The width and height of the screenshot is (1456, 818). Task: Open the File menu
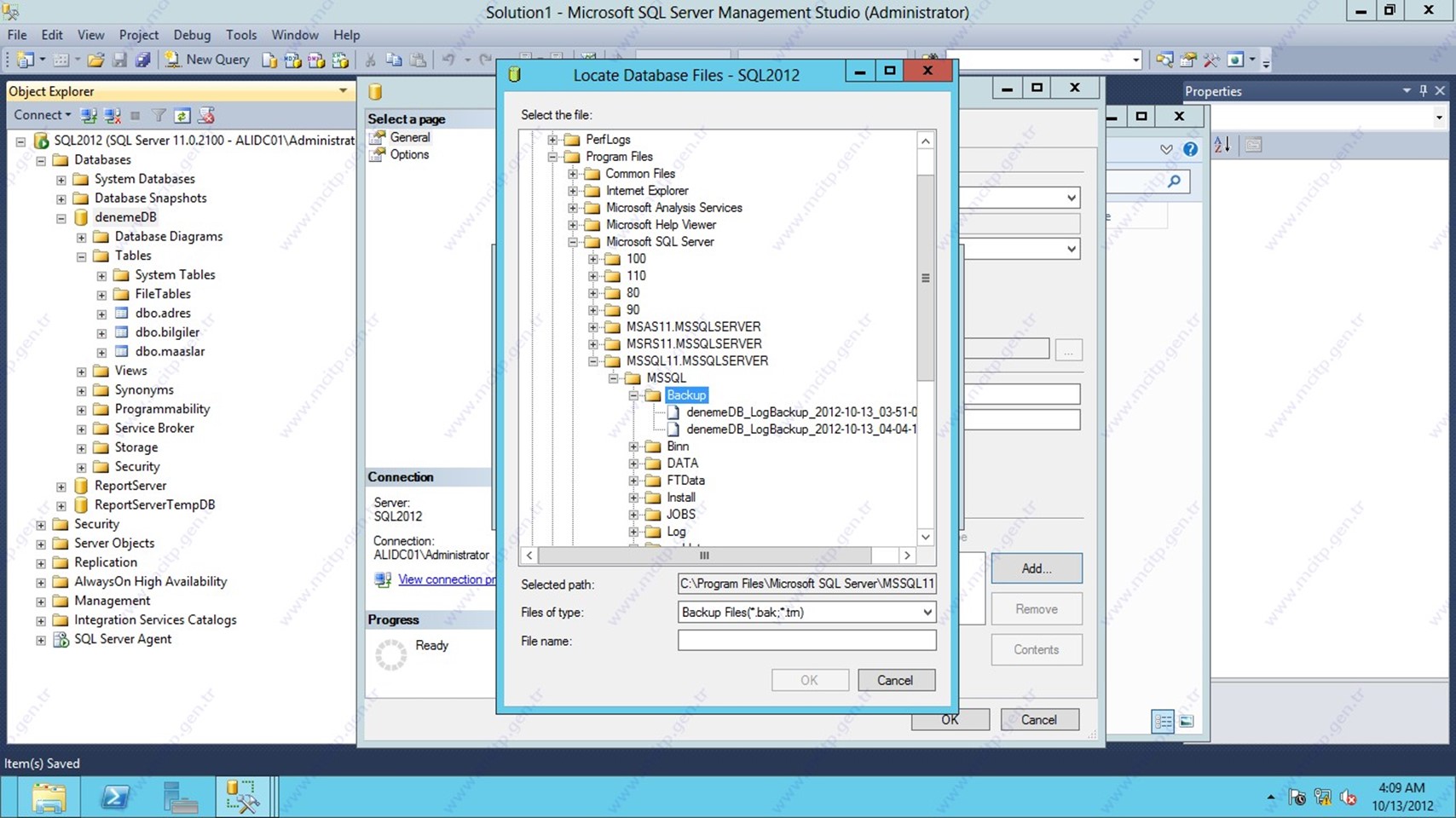17,35
